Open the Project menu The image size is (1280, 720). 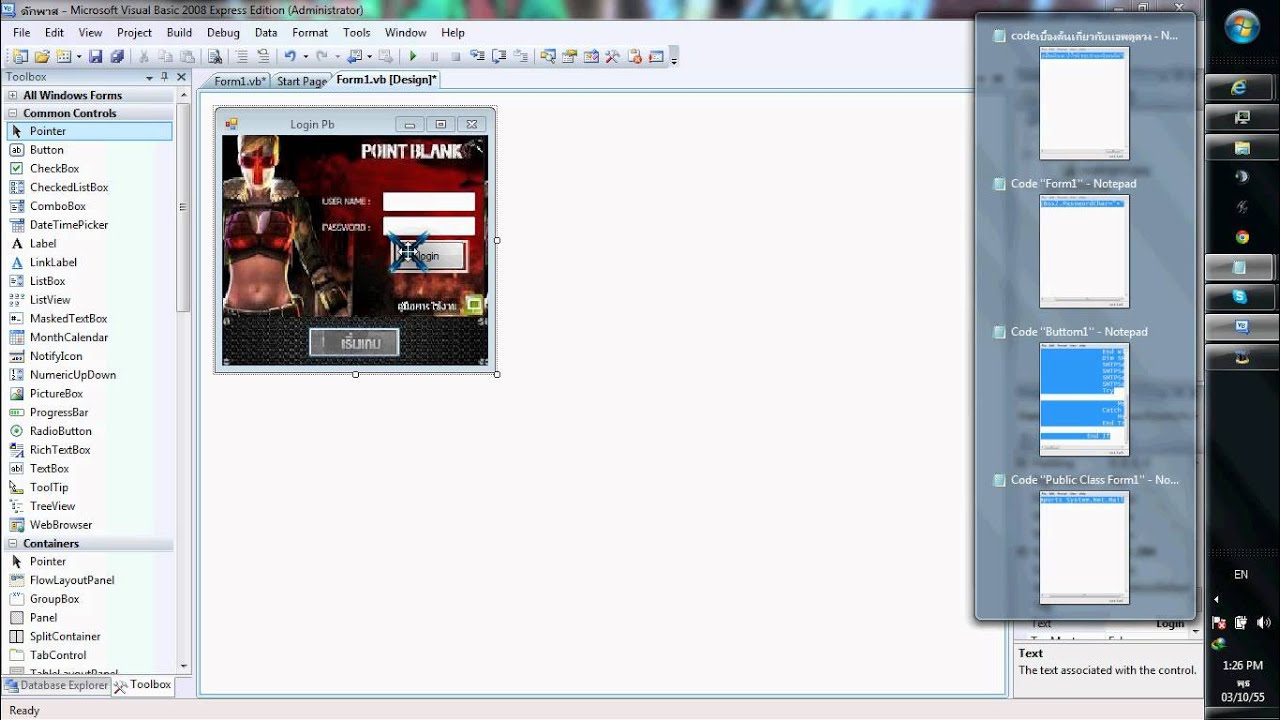coord(135,33)
